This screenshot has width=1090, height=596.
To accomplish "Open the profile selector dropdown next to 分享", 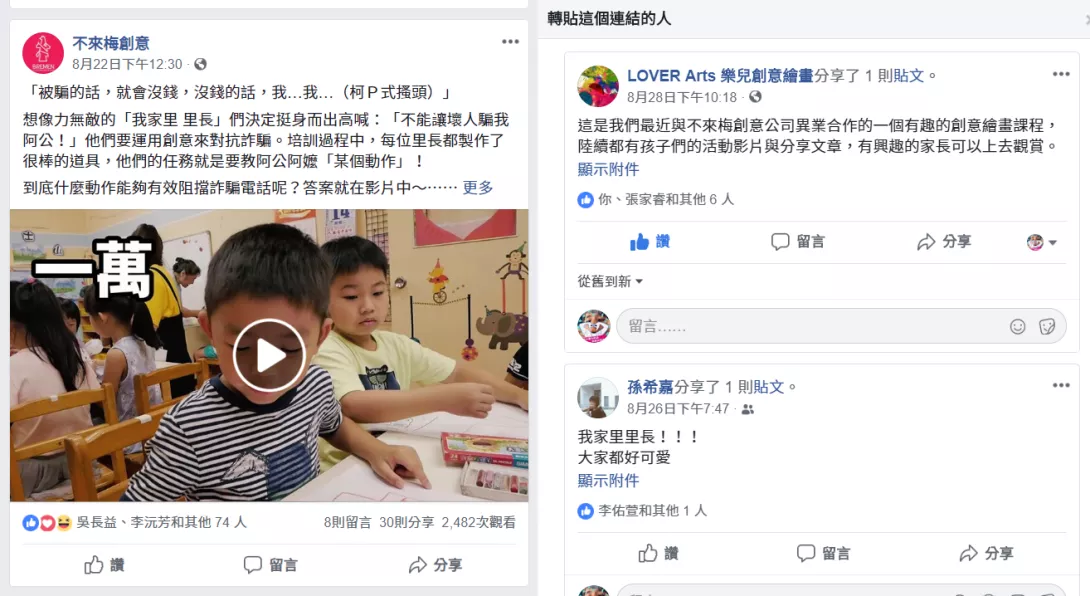I will pos(1041,242).
